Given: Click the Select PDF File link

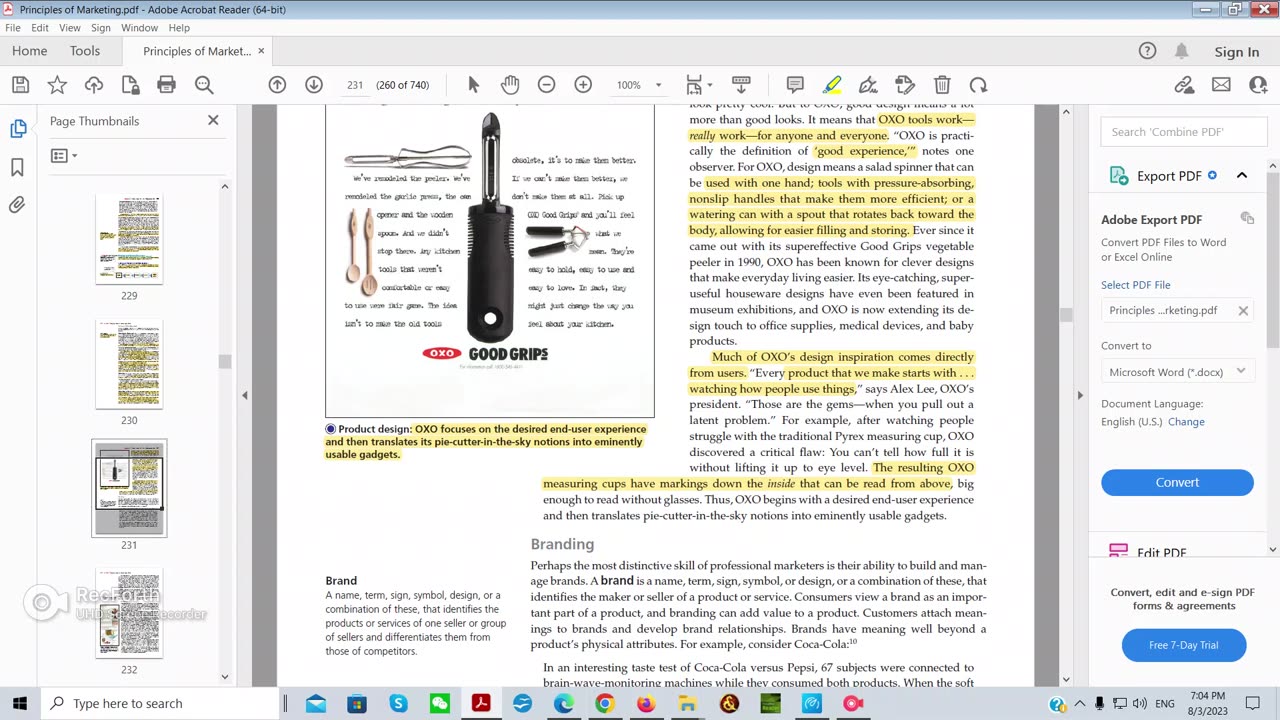Looking at the screenshot, I should [x=1136, y=285].
